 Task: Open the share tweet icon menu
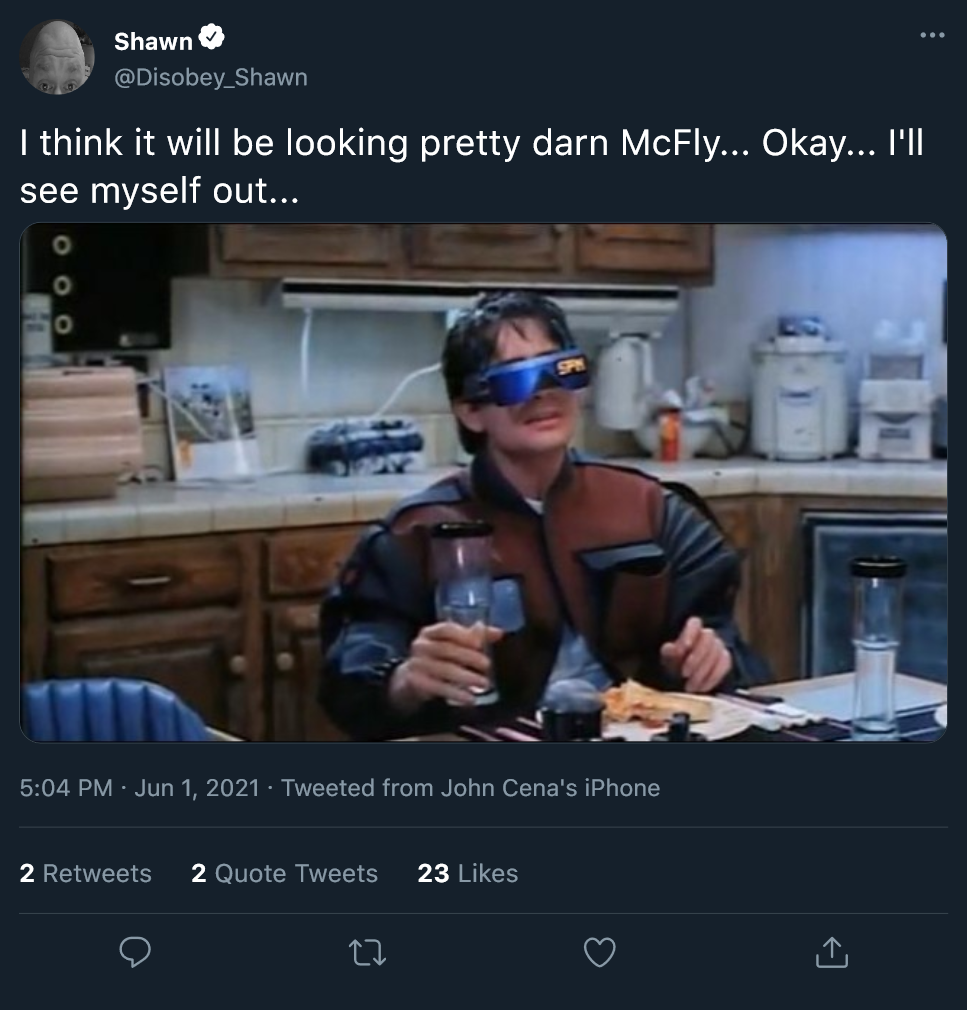point(831,953)
